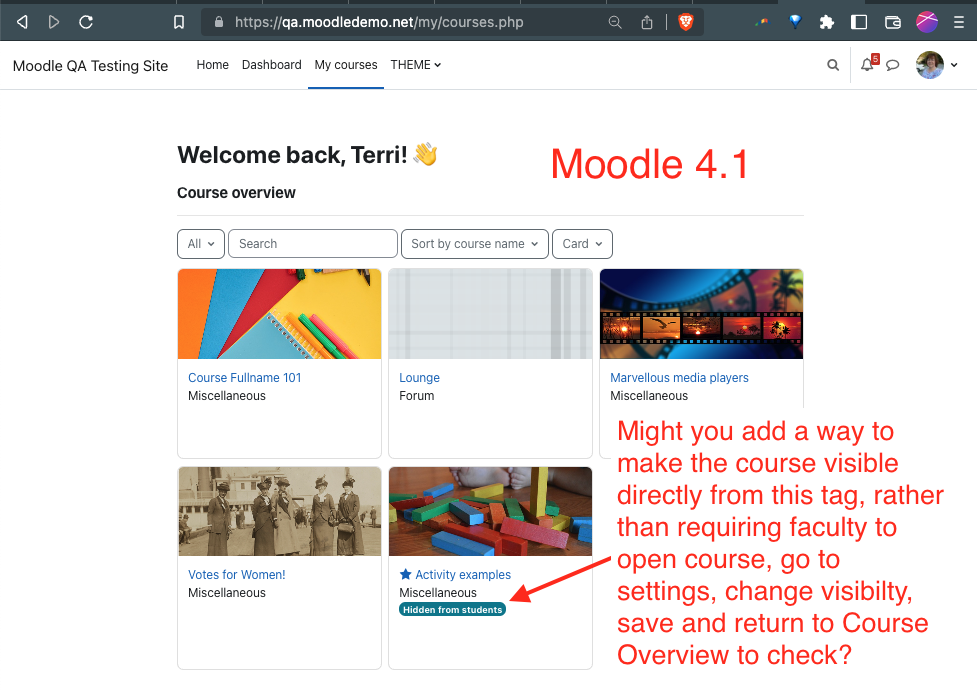This screenshot has width=977, height=690.
Task: Click the star on Activity examples
Action: pyautogui.click(x=406, y=574)
